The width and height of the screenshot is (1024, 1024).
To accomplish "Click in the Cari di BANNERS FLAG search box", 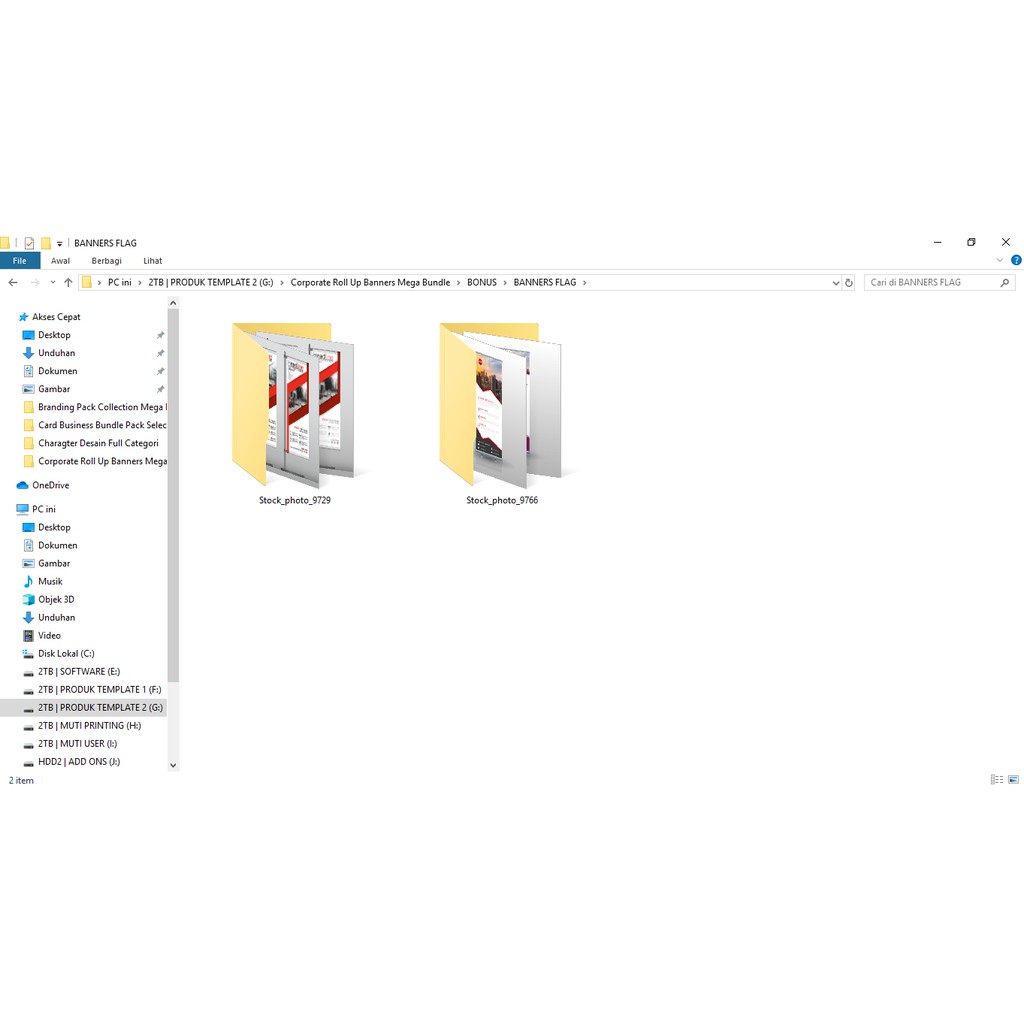I will tap(930, 283).
